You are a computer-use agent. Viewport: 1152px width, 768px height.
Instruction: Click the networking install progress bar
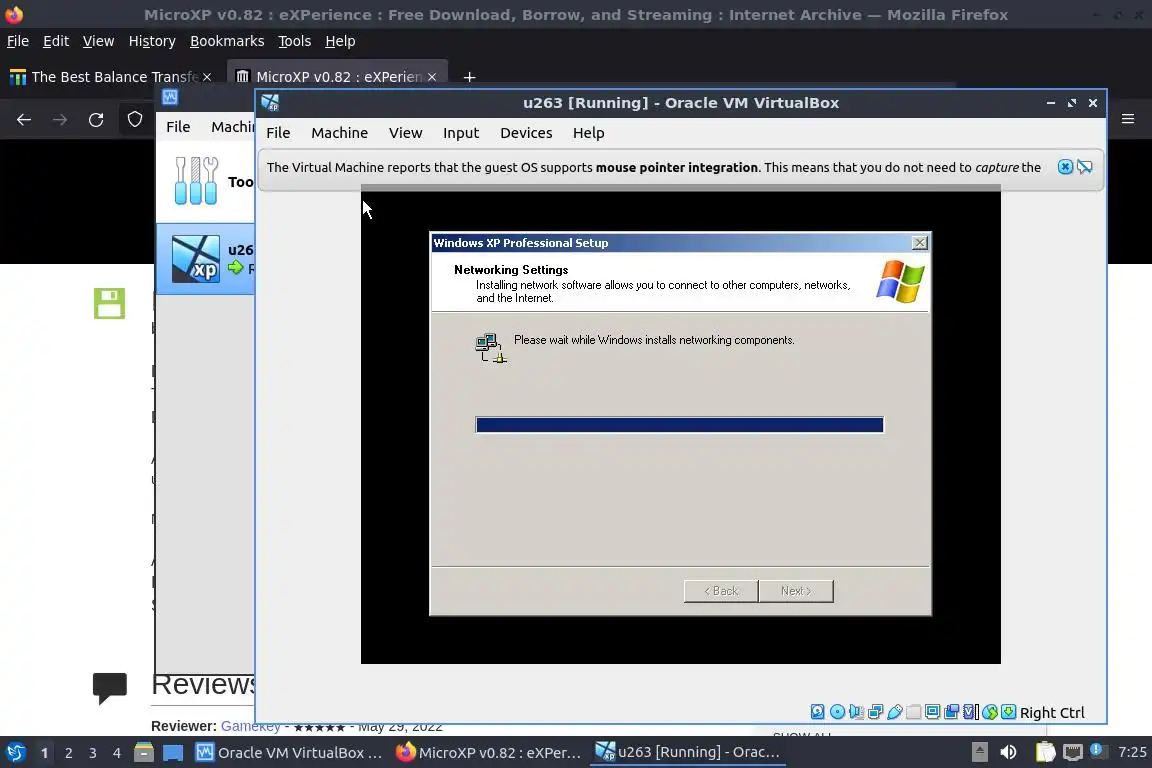pyautogui.click(x=680, y=425)
